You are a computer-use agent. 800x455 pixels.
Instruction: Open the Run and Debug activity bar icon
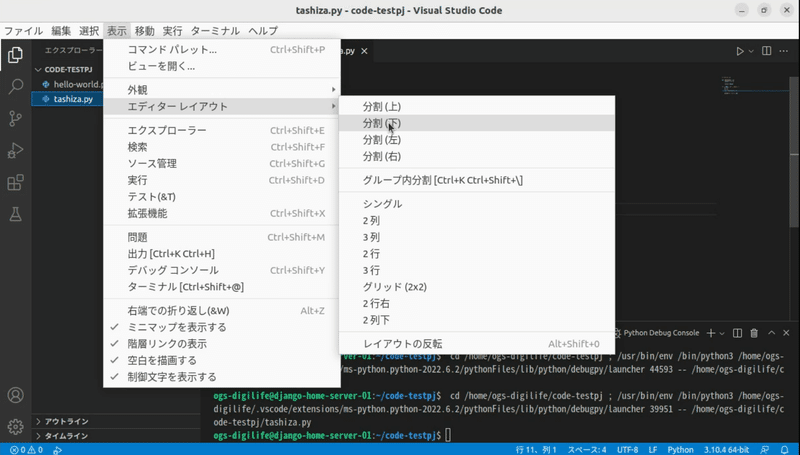[x=15, y=150]
